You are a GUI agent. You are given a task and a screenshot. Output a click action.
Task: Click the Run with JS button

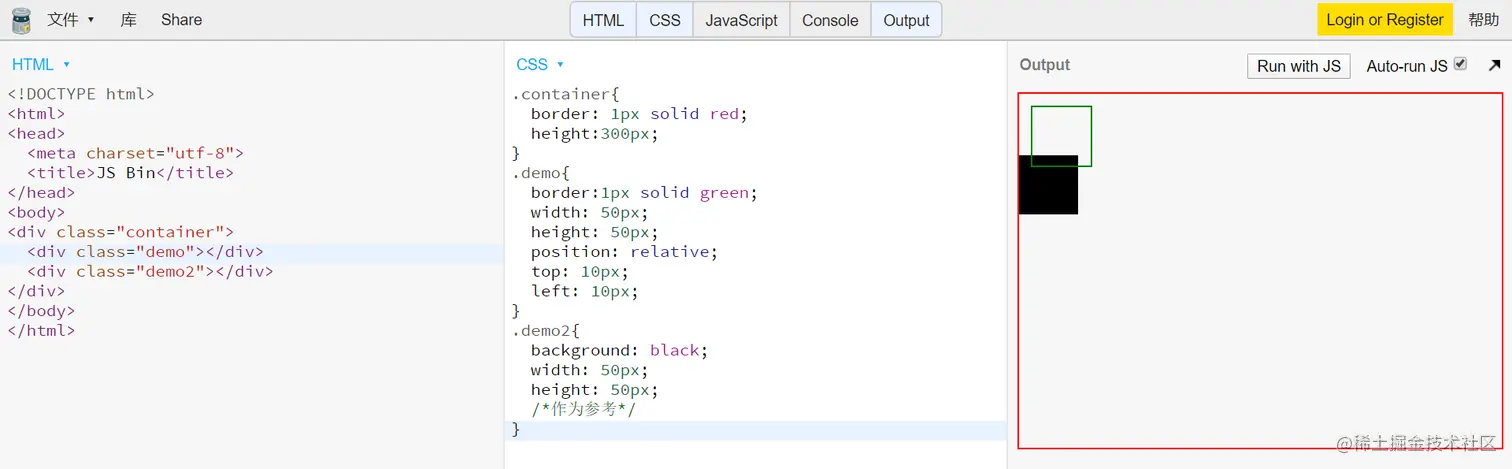(x=1299, y=66)
